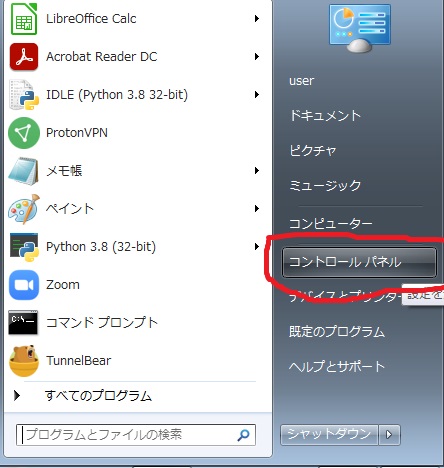Open the IDLE Python 3.8 icon

23,95
